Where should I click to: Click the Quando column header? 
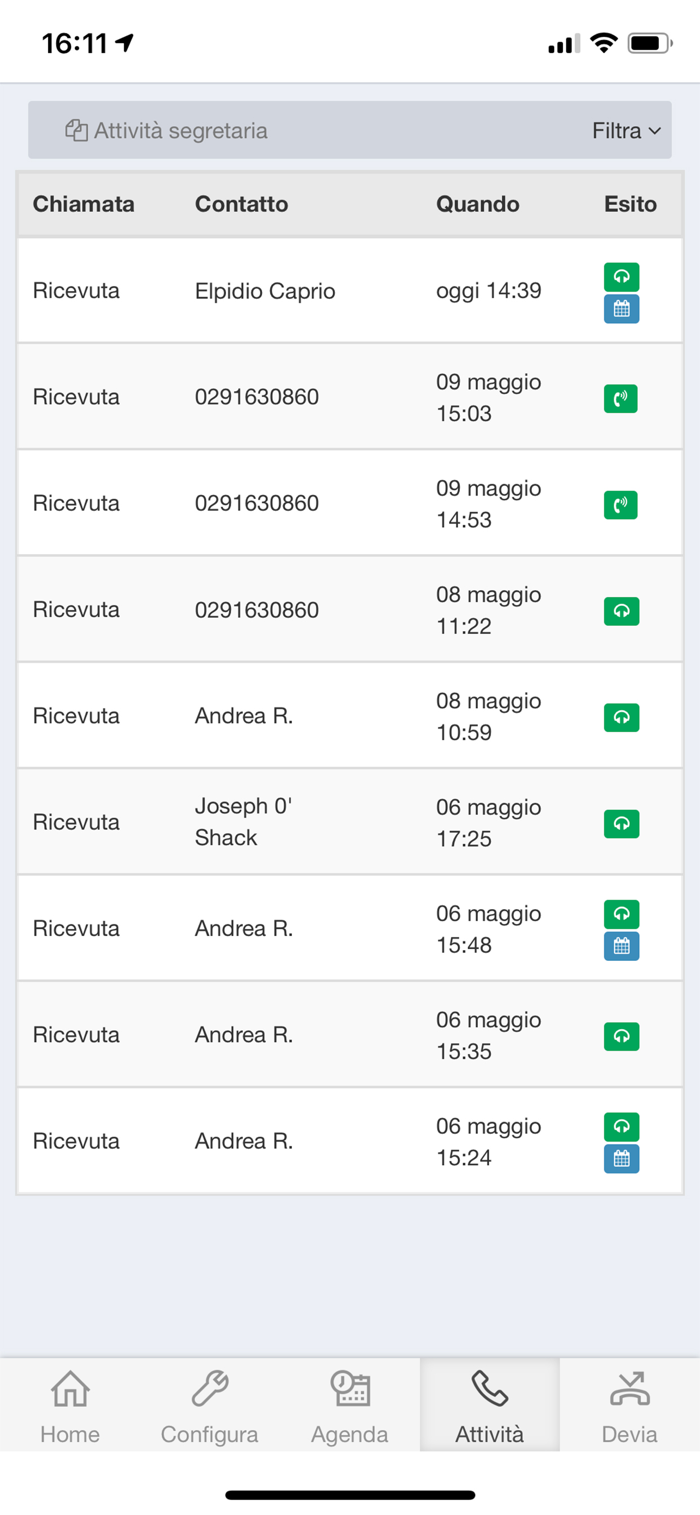tap(478, 204)
